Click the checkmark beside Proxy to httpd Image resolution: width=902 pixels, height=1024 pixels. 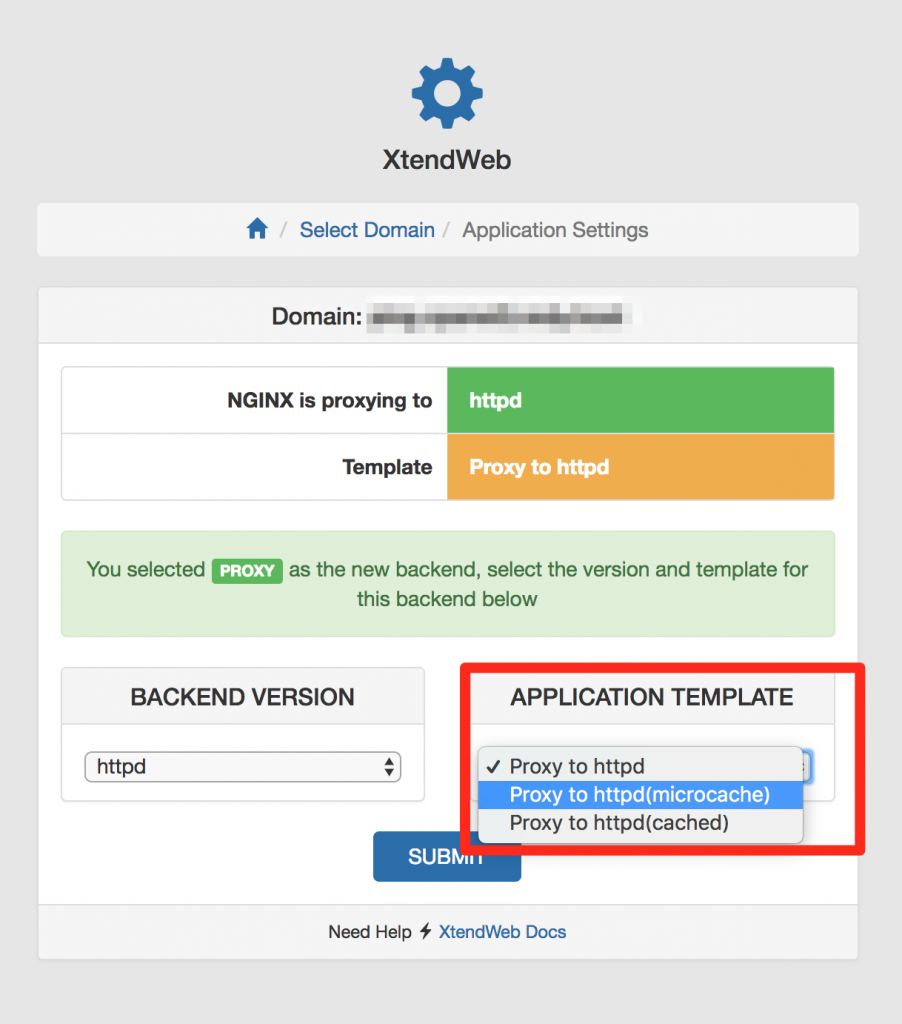click(x=494, y=766)
